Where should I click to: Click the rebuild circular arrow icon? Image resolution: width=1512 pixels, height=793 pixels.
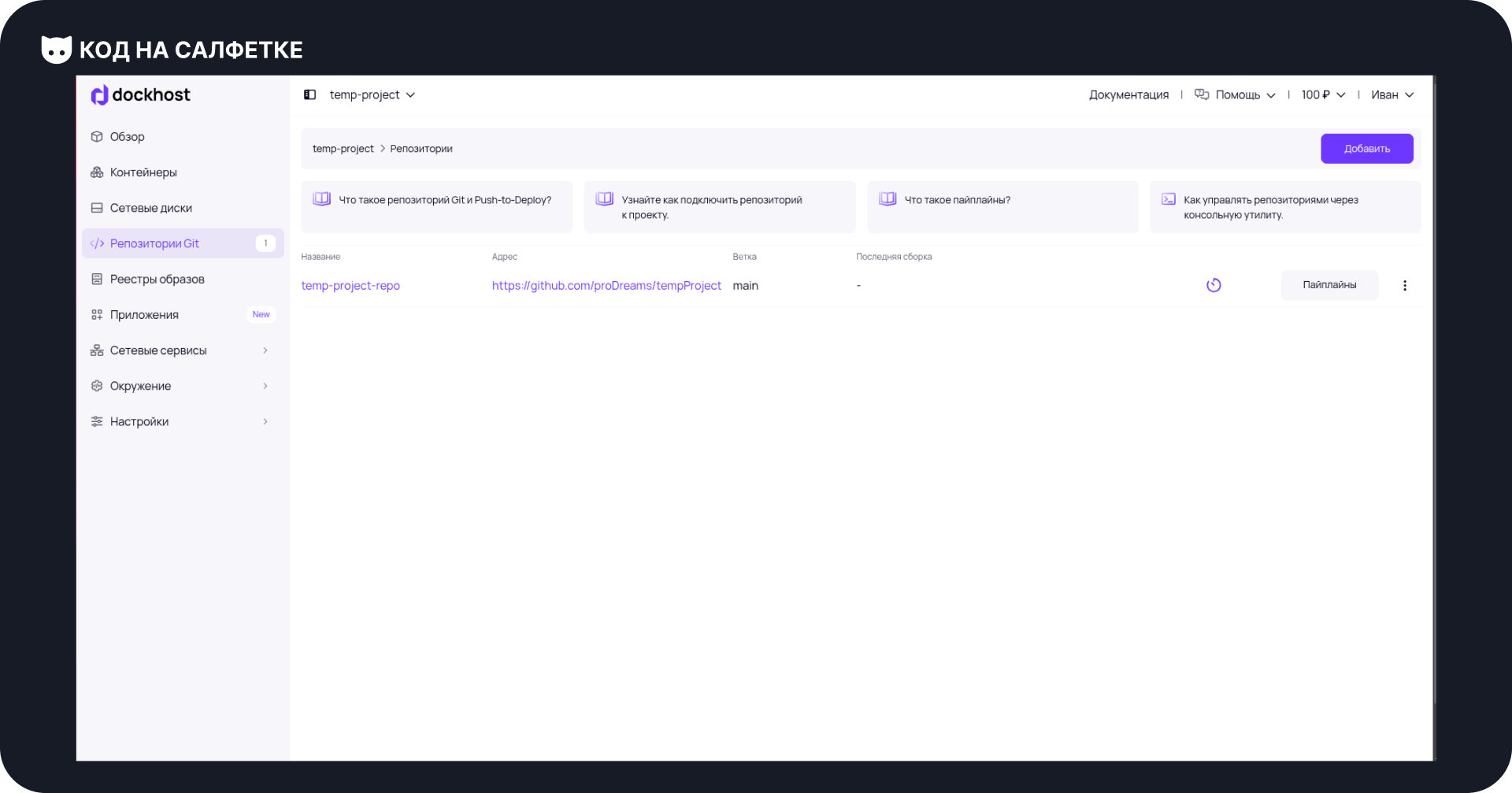click(1214, 285)
